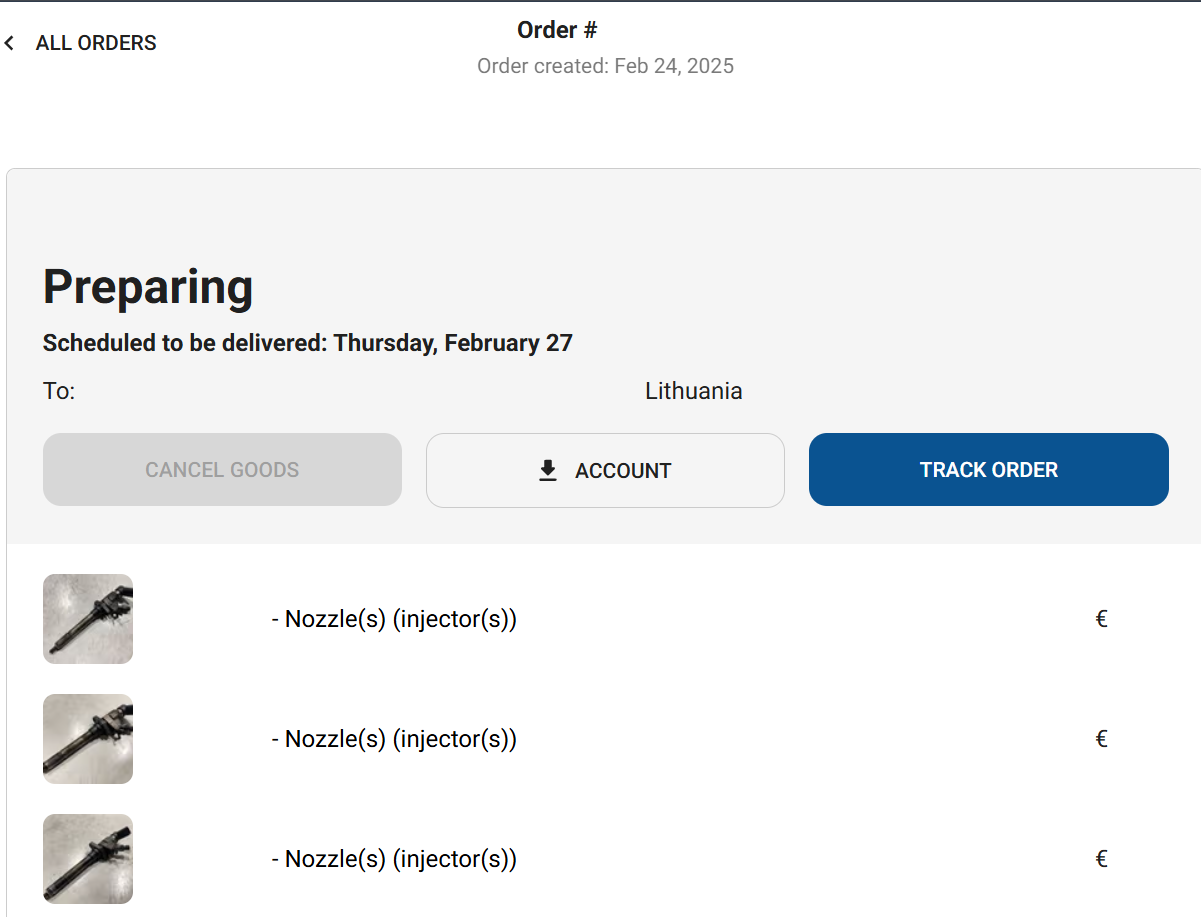Viewport: 1201px width, 917px height.
Task: Open the third injector product thumbnail
Action: (x=88, y=859)
